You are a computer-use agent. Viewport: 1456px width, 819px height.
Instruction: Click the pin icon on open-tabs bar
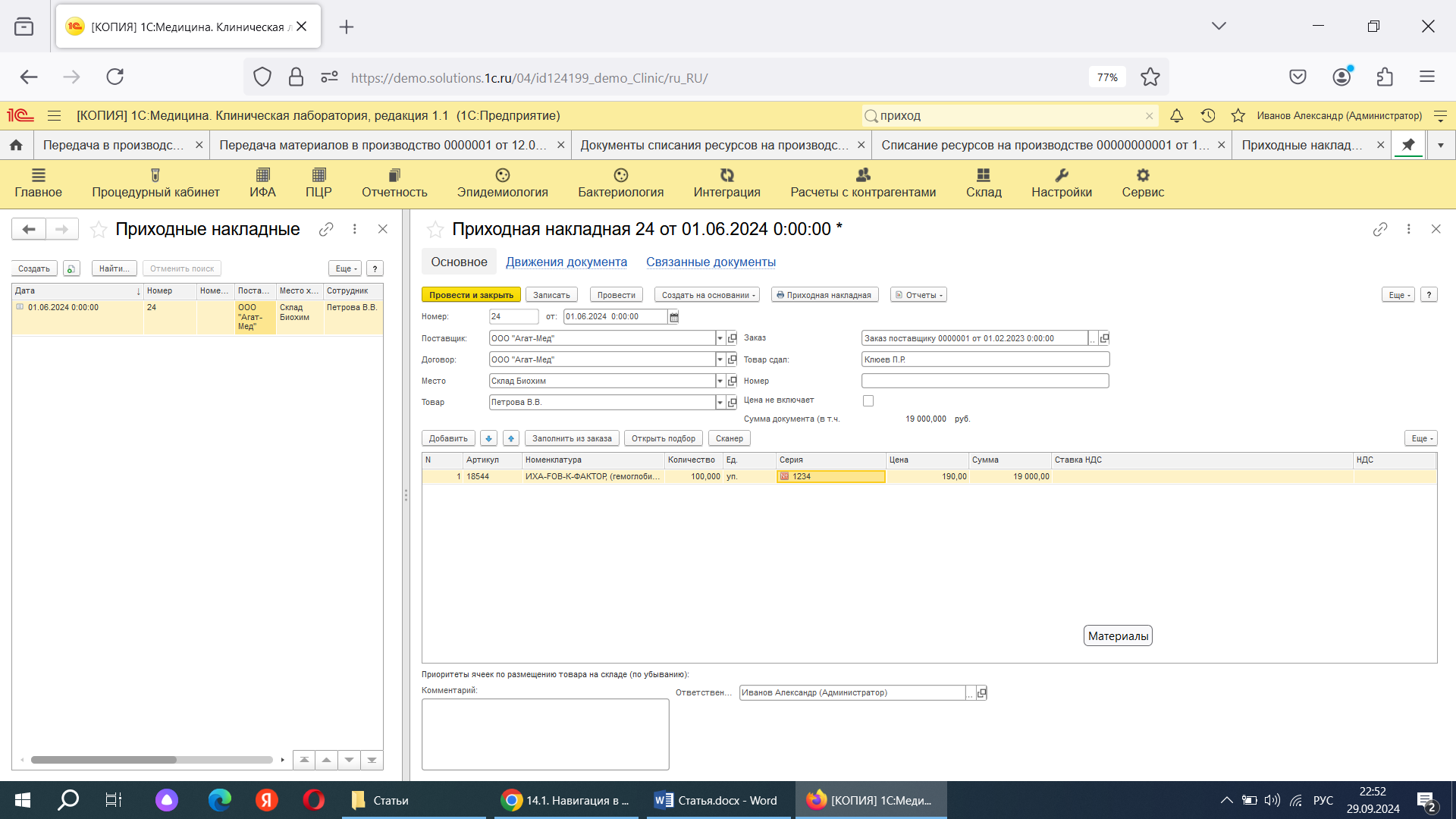click(x=1408, y=145)
